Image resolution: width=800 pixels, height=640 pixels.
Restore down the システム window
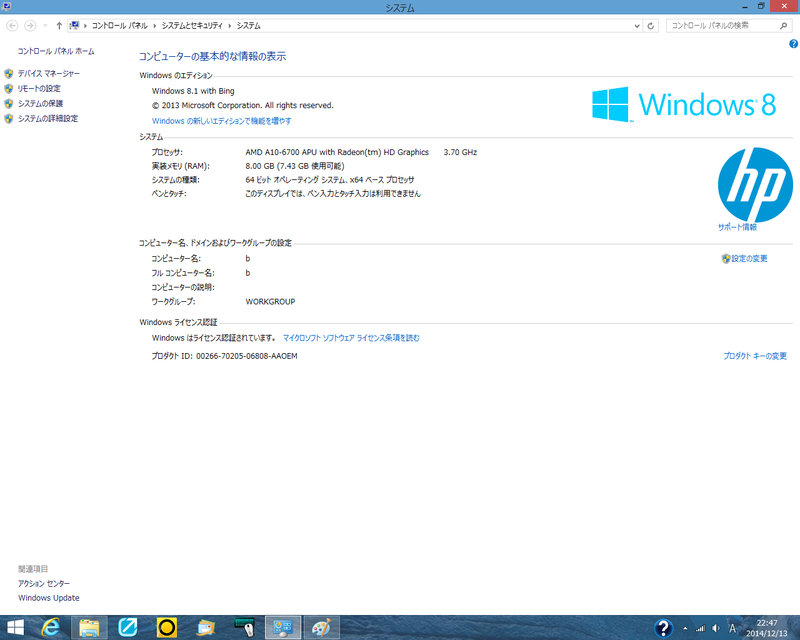pos(761,7)
